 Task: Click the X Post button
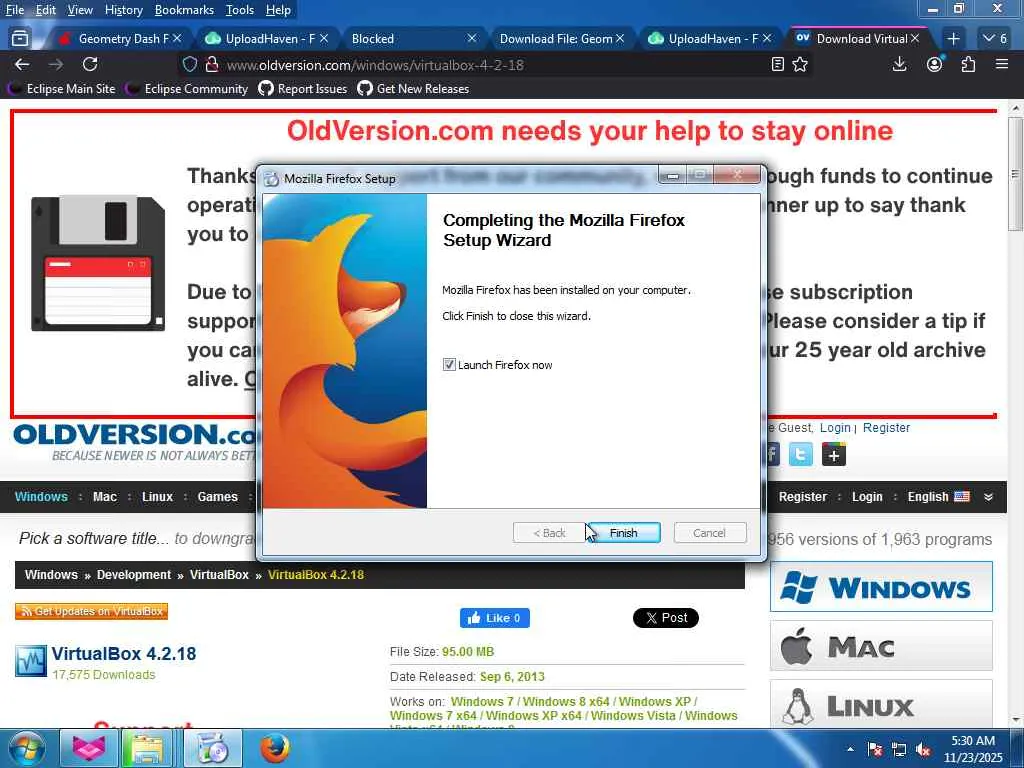pyautogui.click(x=665, y=618)
